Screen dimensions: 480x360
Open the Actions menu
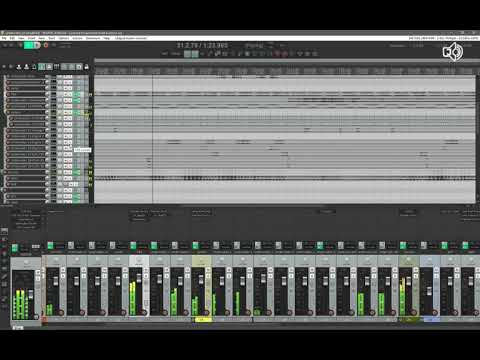click(77, 38)
